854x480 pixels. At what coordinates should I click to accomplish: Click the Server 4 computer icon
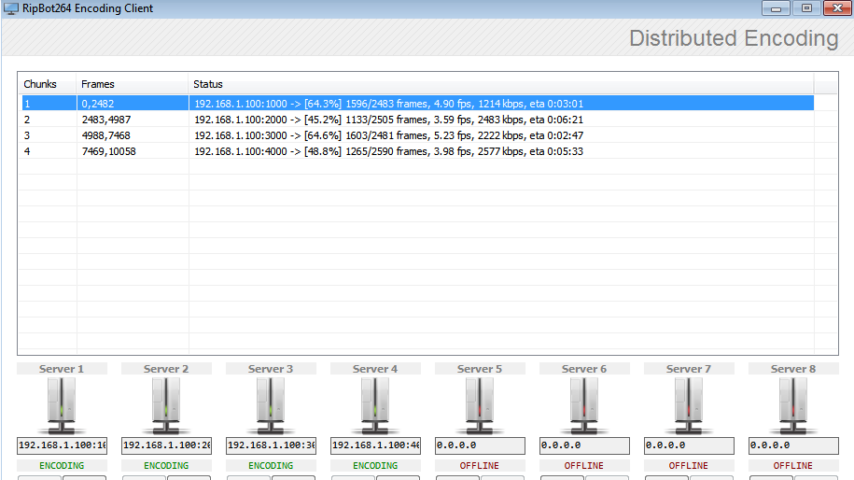click(x=375, y=406)
